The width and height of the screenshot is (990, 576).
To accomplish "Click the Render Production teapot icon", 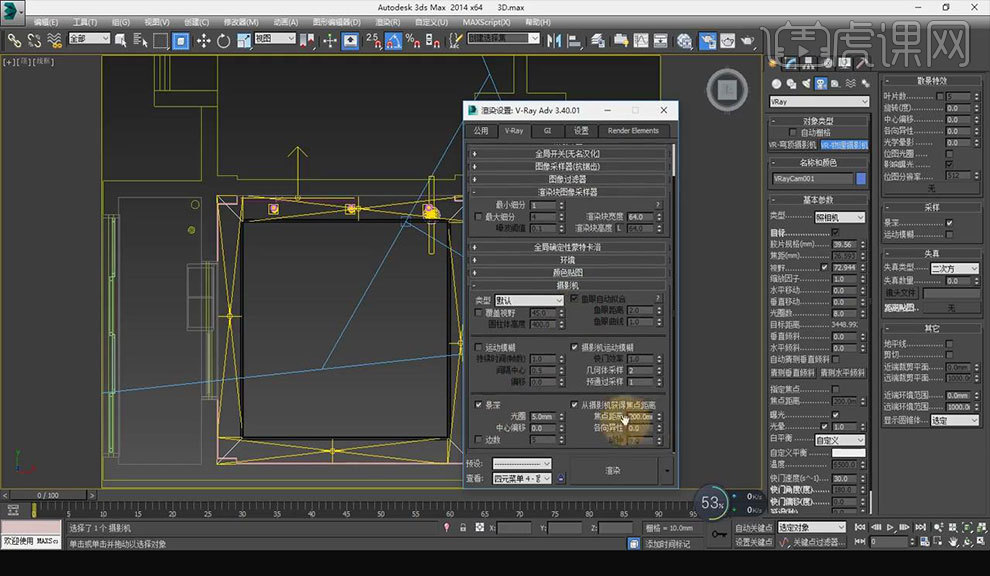I will pyautogui.click(x=748, y=41).
